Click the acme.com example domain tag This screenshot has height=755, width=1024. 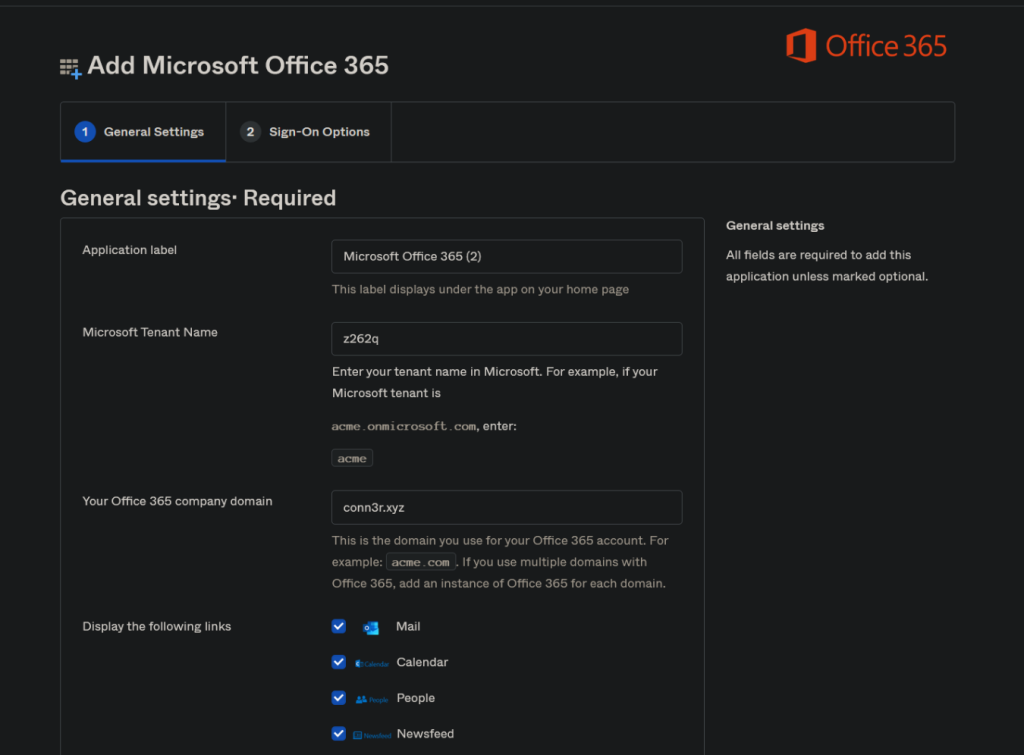click(x=420, y=562)
